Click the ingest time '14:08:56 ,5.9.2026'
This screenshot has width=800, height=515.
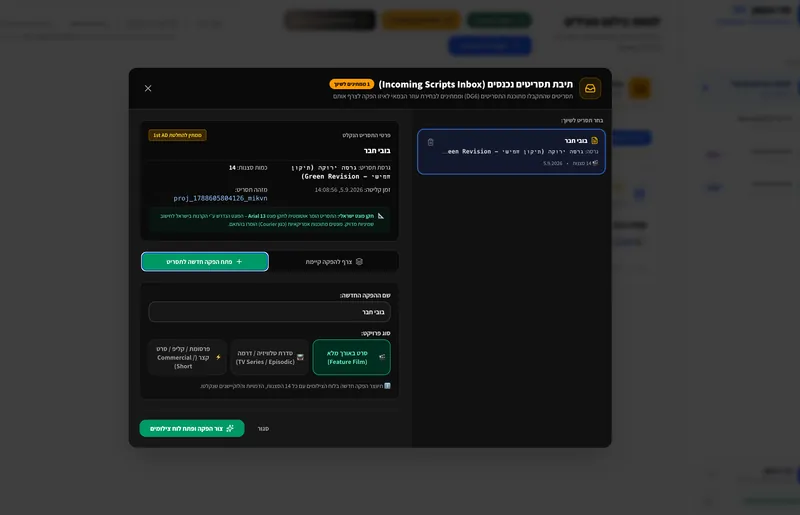pyautogui.click(x=339, y=190)
